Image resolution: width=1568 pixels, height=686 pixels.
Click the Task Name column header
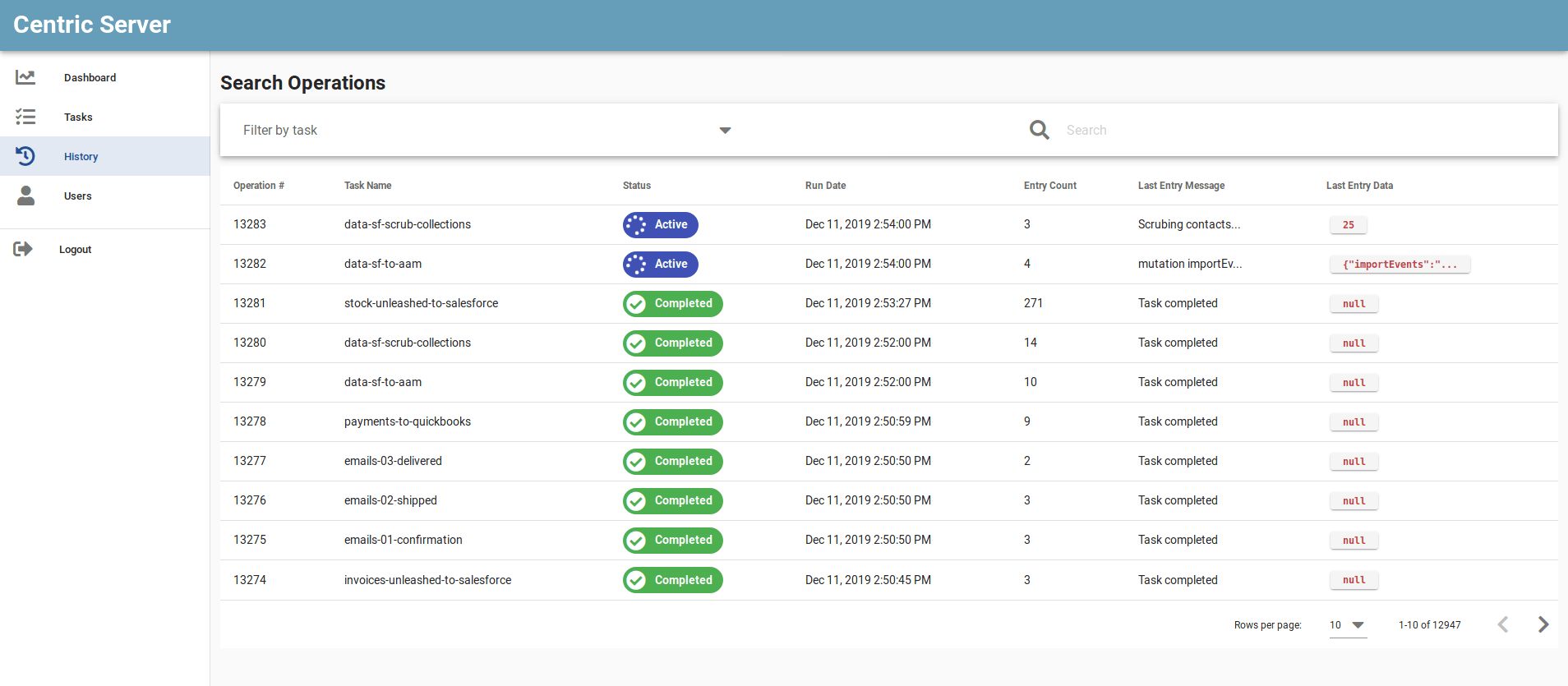367,186
